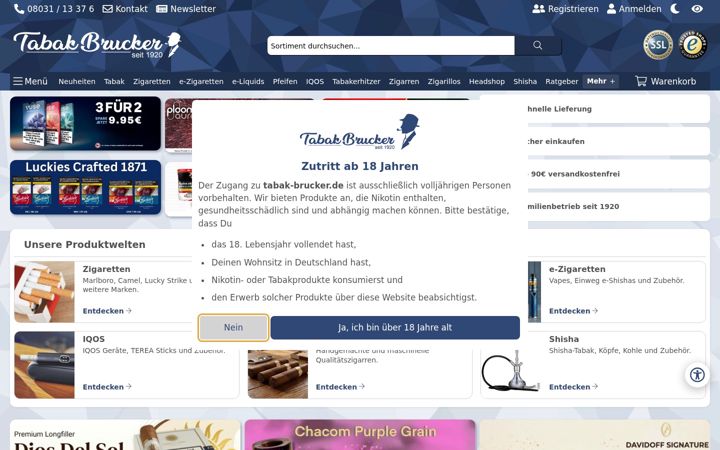The width and height of the screenshot is (720, 450).
Task: Select the Tabak navigation item
Action: pos(114,81)
